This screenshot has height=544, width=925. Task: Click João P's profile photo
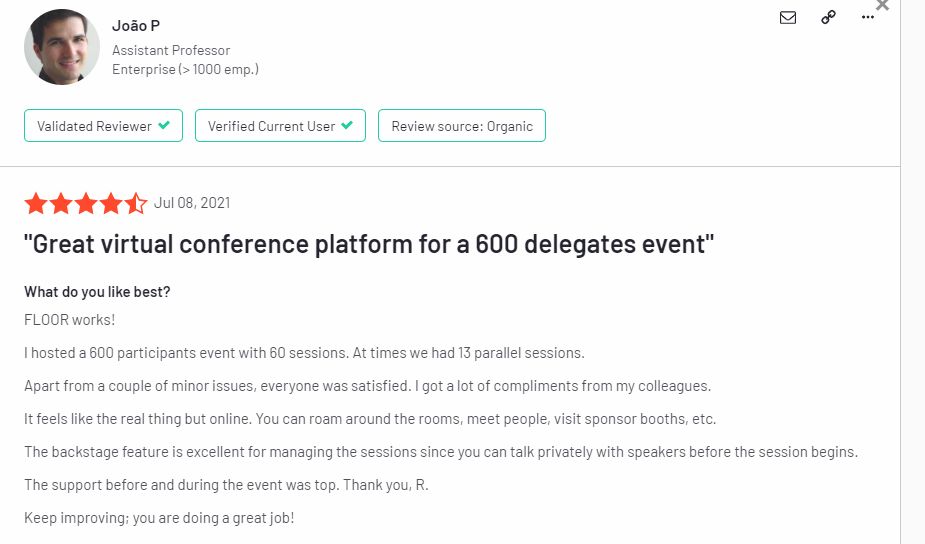(x=62, y=47)
